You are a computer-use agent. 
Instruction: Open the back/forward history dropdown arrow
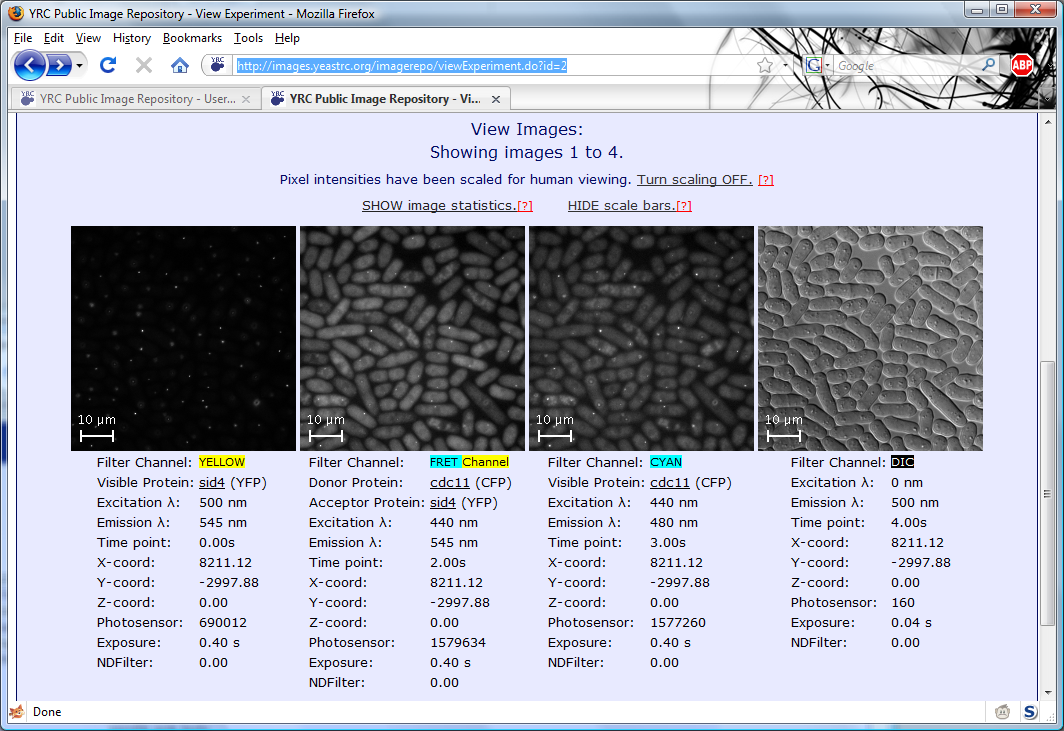pos(81,66)
